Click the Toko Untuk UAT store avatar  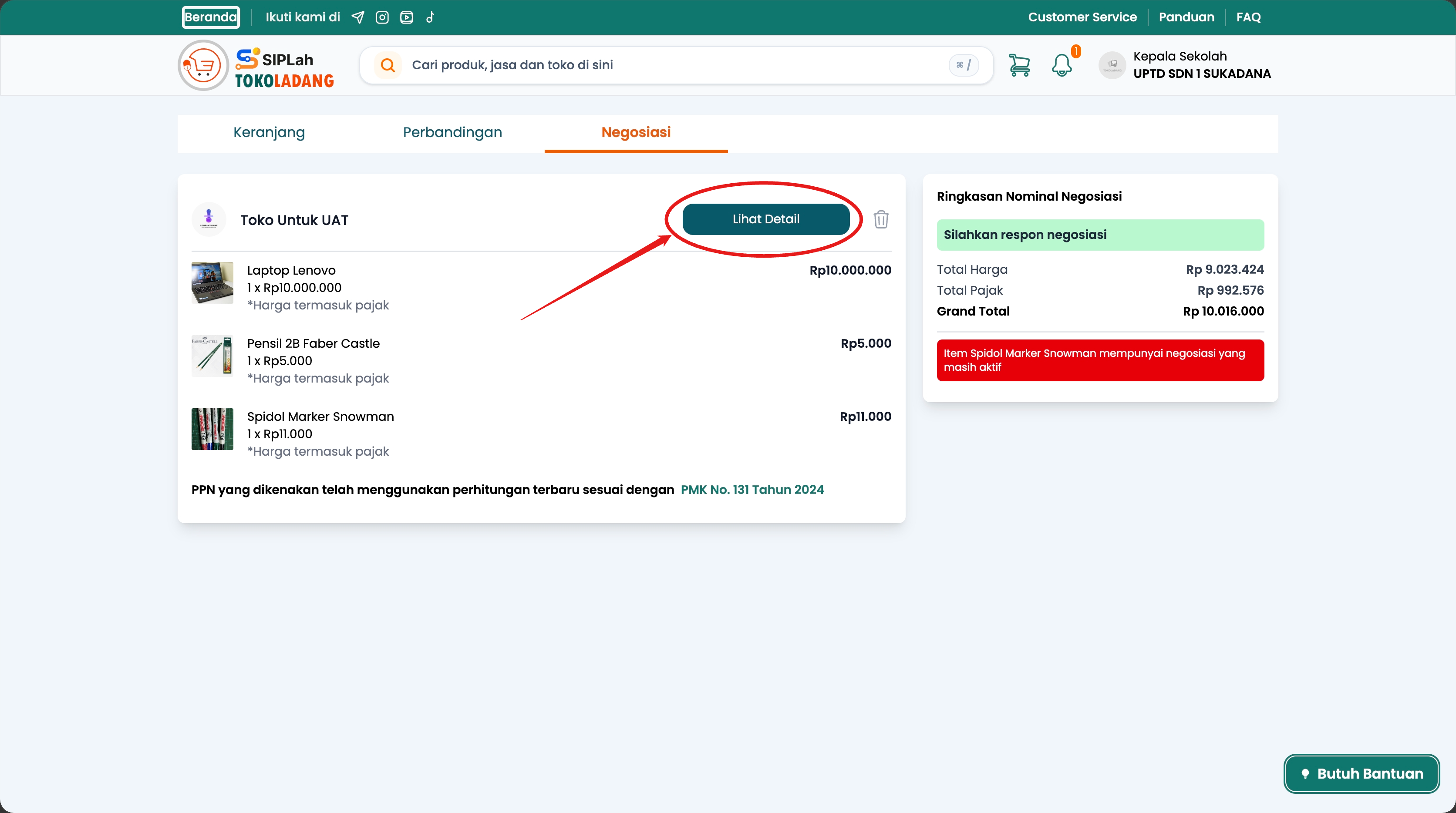[x=209, y=219]
